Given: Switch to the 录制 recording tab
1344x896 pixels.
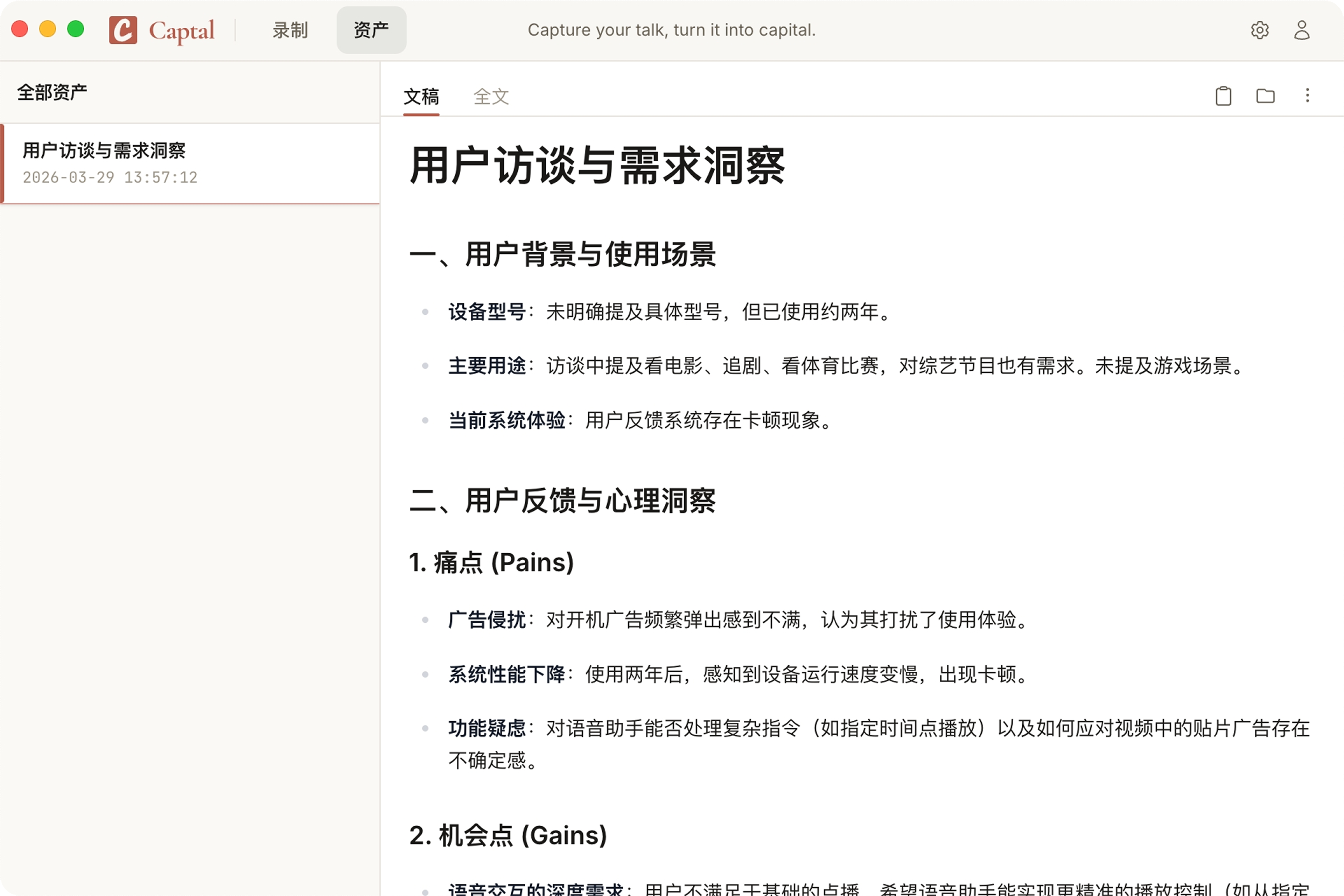Looking at the screenshot, I should [290, 30].
